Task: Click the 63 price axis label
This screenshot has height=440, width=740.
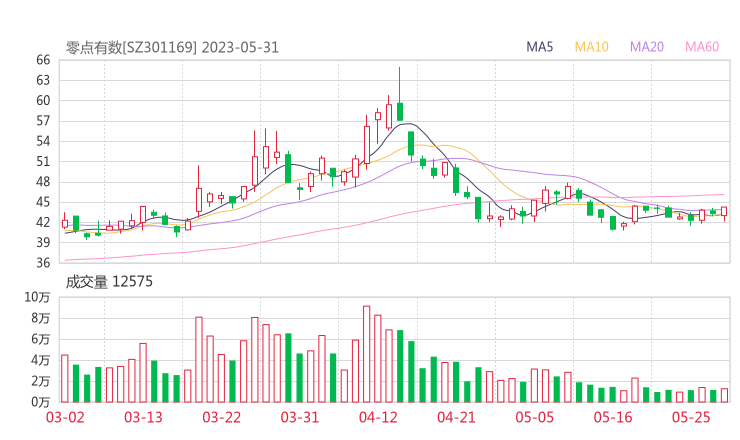Action: [43, 80]
